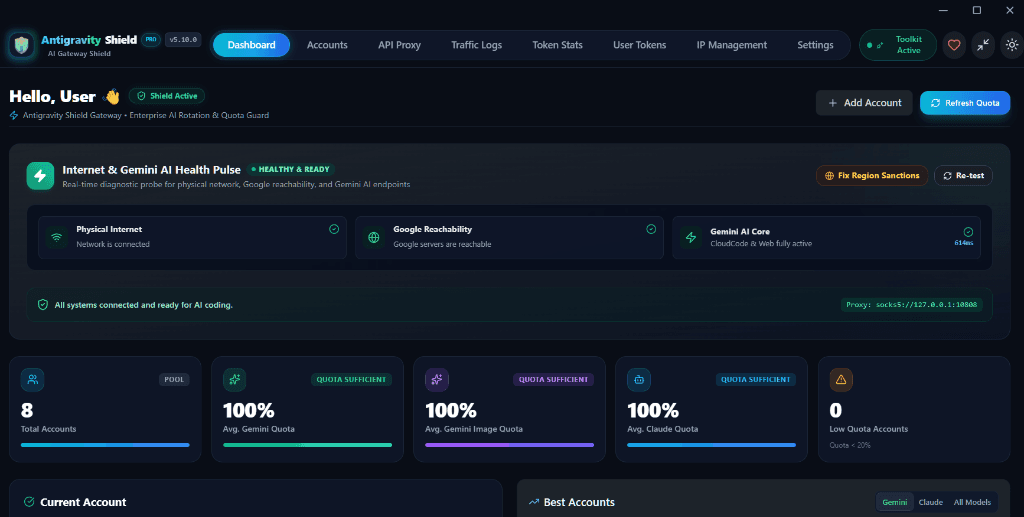
Task: Close the application window
Action: [1009, 10]
